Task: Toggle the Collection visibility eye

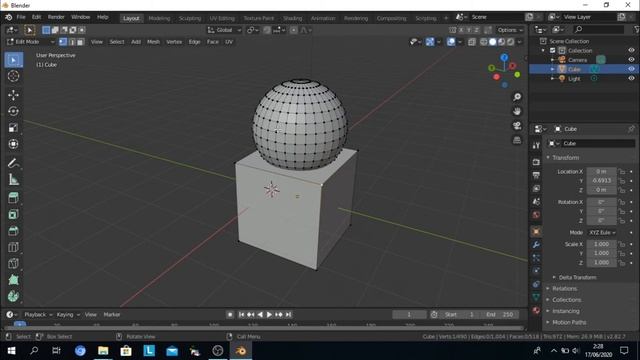Action: pyautogui.click(x=631, y=51)
